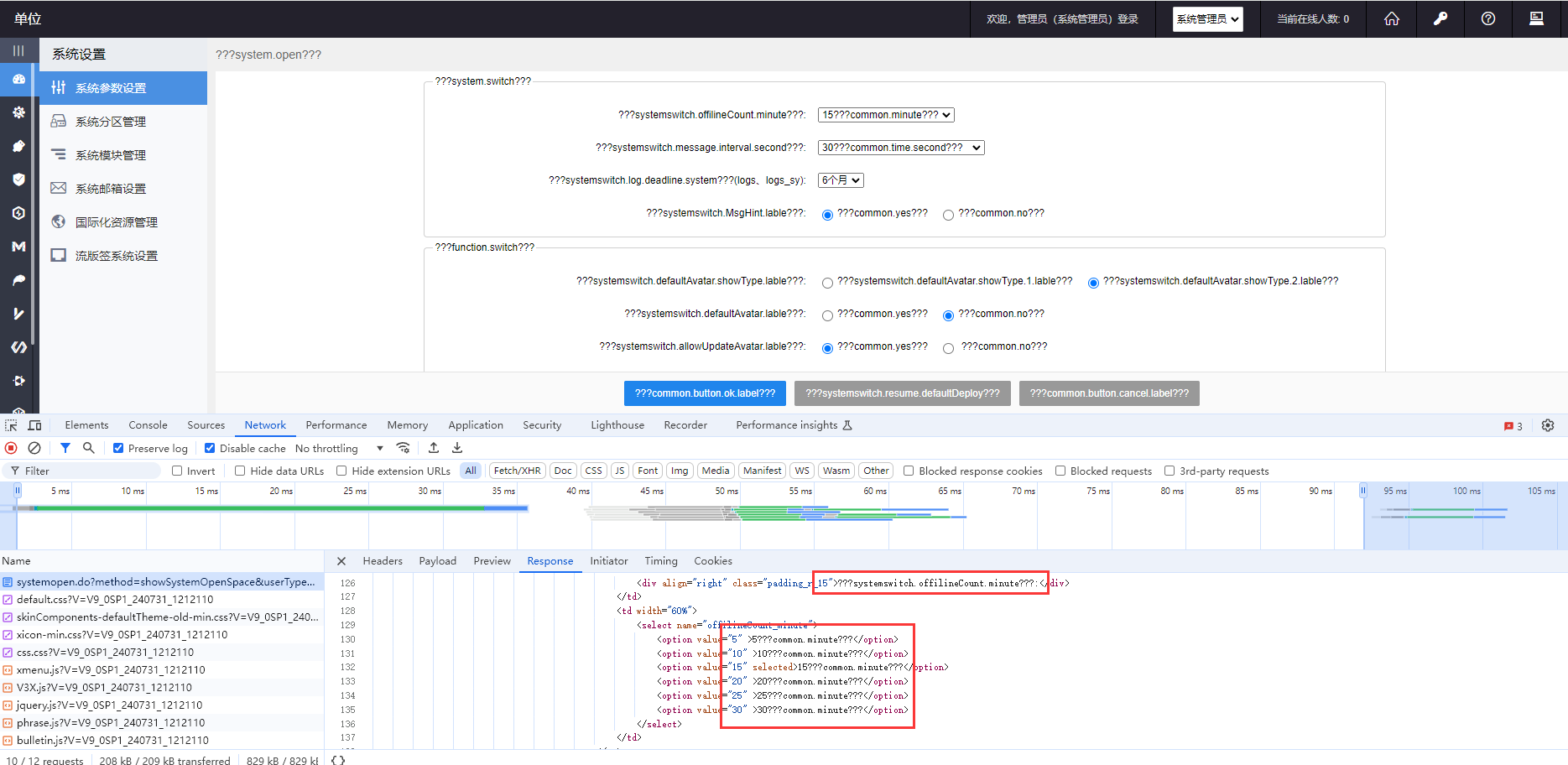Click the key icon in header
This screenshot has height=765, width=1568.
pyautogui.click(x=1440, y=18)
